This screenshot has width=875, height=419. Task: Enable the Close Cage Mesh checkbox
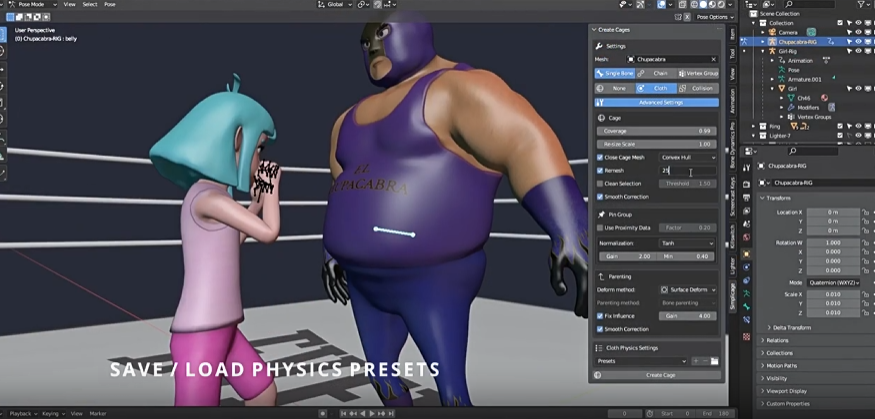pos(600,157)
